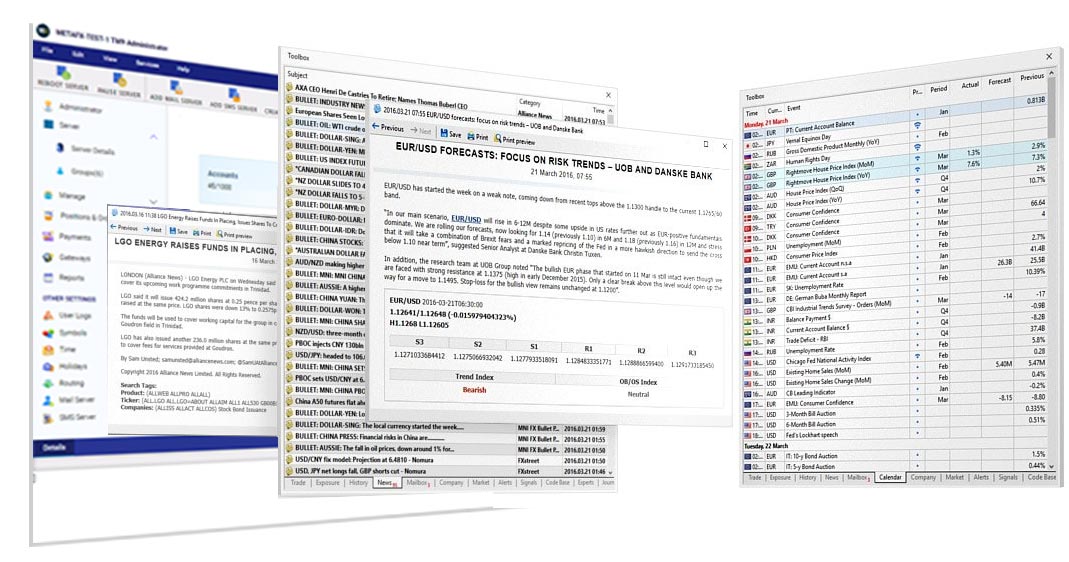Select the USD, JPY net longs fall news row
The image size is (1069, 562).
[448, 471]
